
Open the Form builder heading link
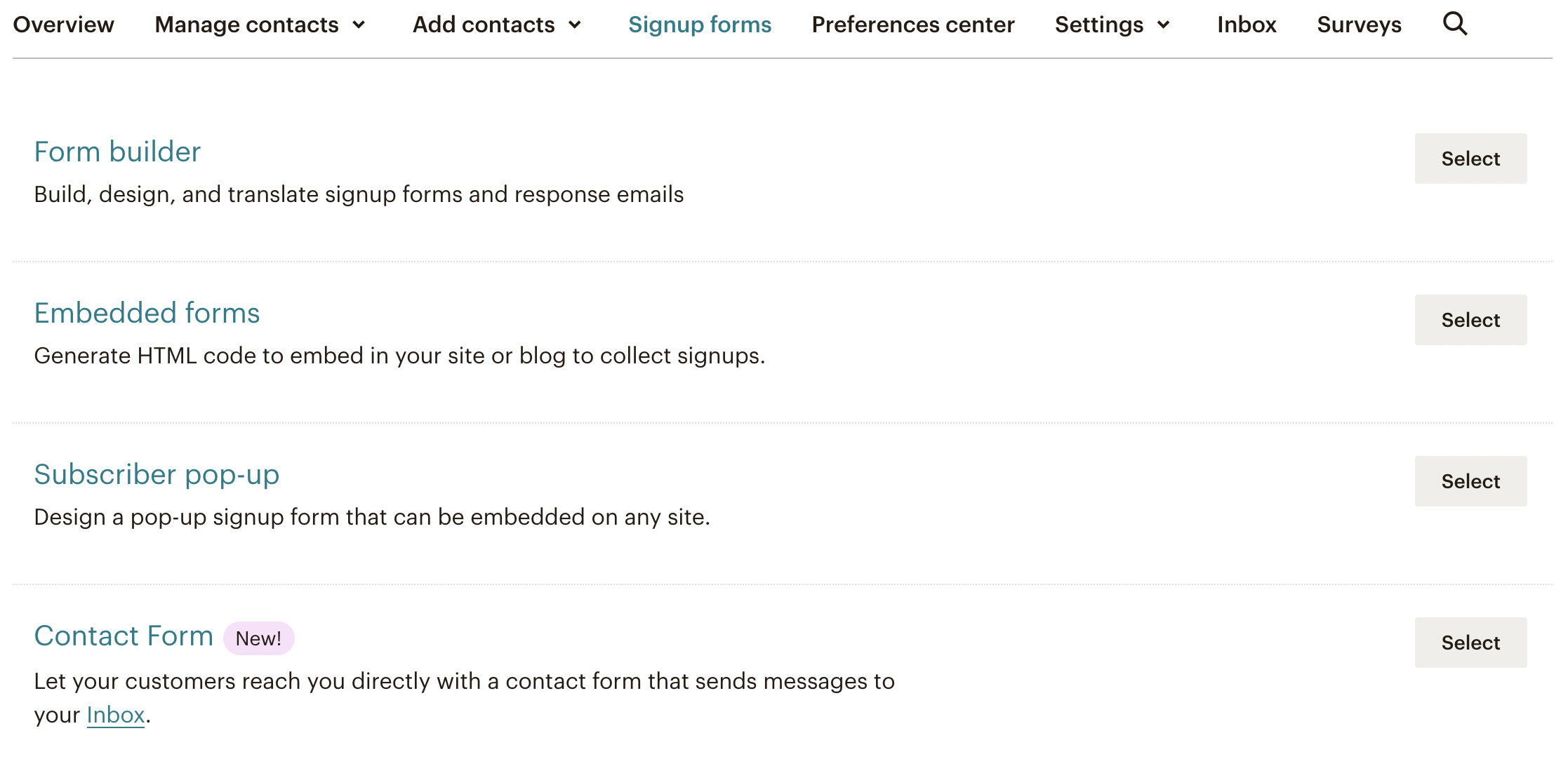click(117, 152)
